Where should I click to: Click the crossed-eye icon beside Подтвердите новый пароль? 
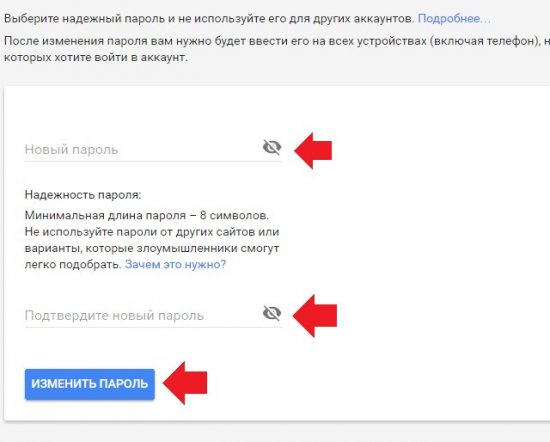pos(272,313)
